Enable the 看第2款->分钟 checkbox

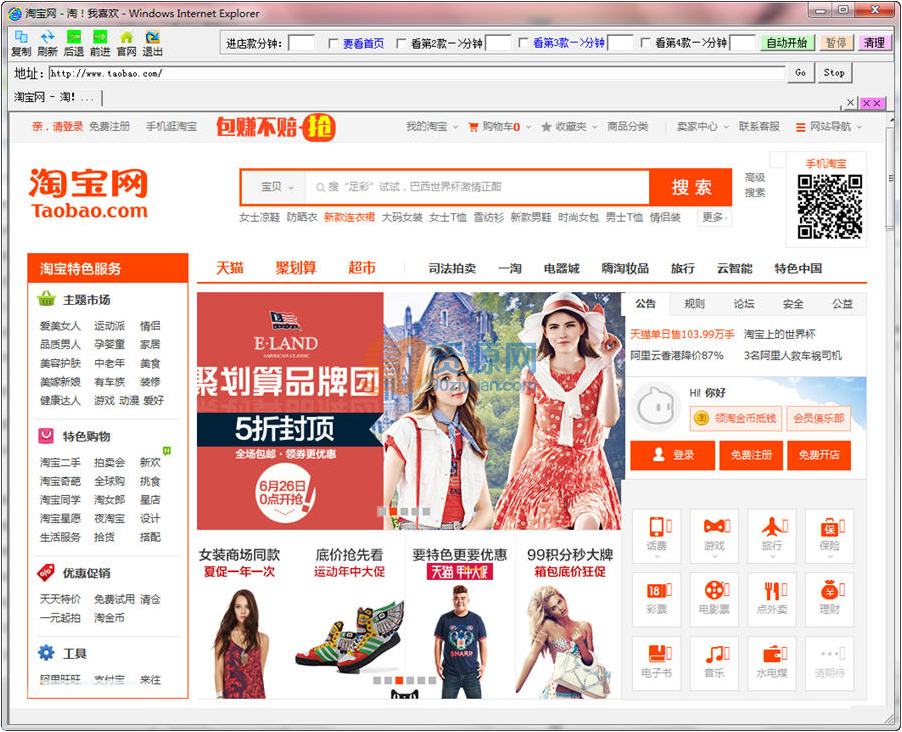pos(401,43)
